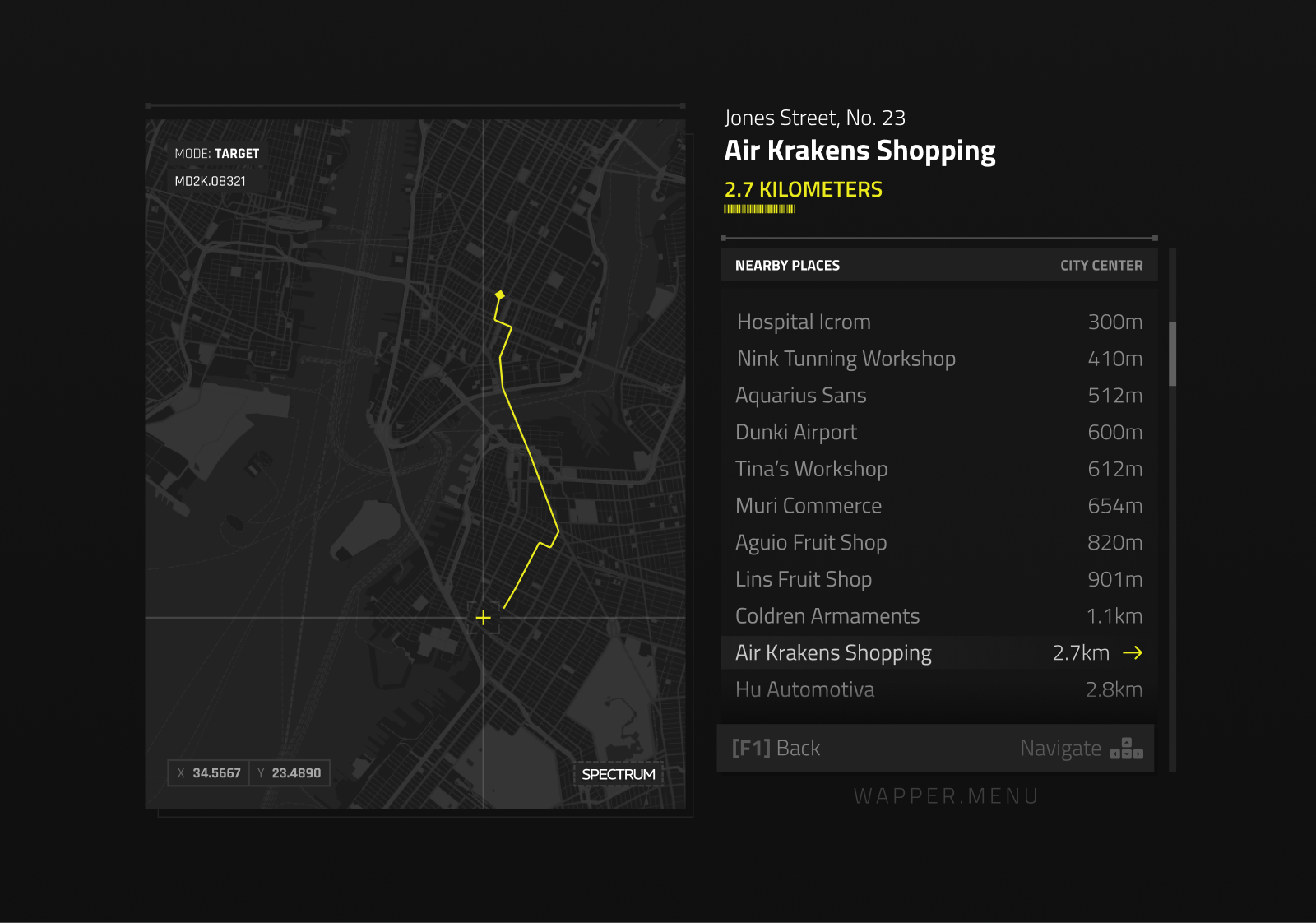Screen dimensions: 1316x923
Task: Select Muri Commerce row
Action: point(939,506)
